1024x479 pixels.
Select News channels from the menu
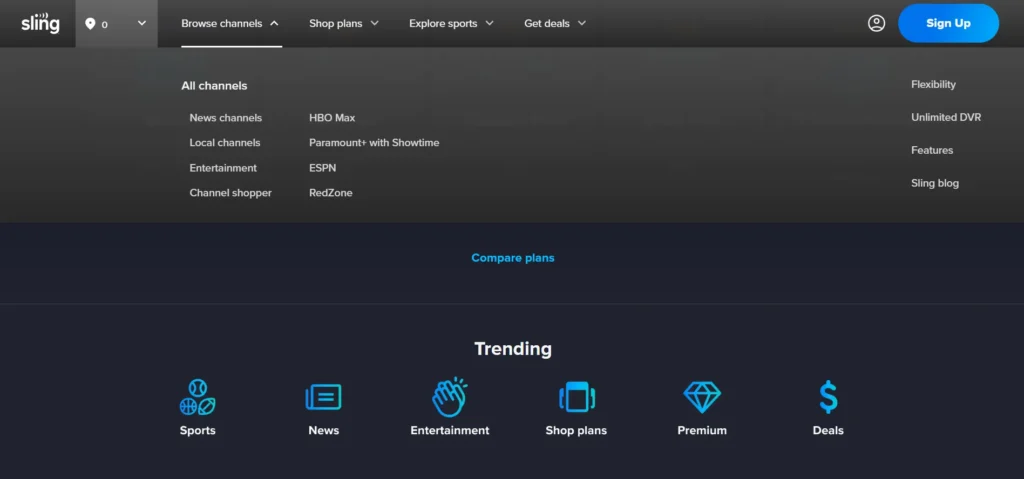click(225, 118)
